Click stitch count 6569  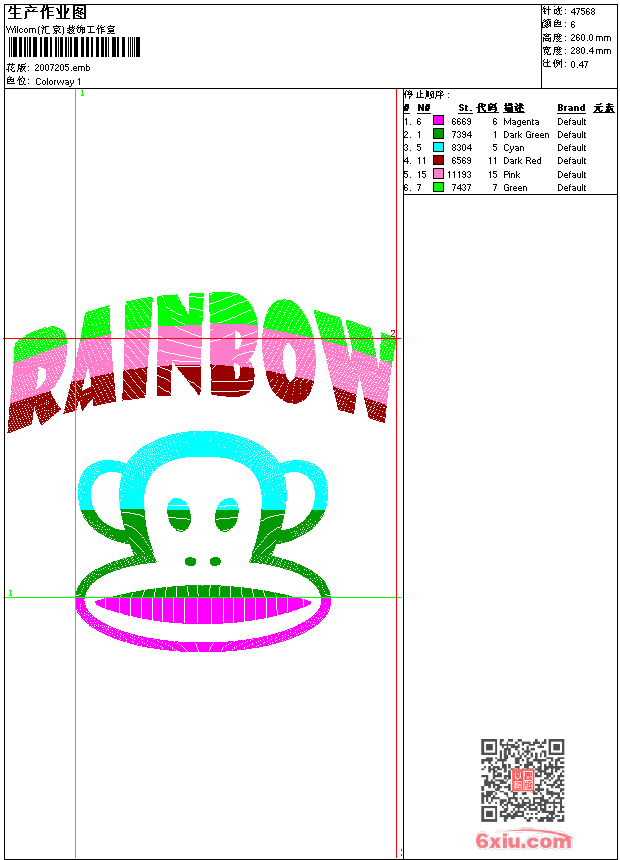tap(461, 161)
